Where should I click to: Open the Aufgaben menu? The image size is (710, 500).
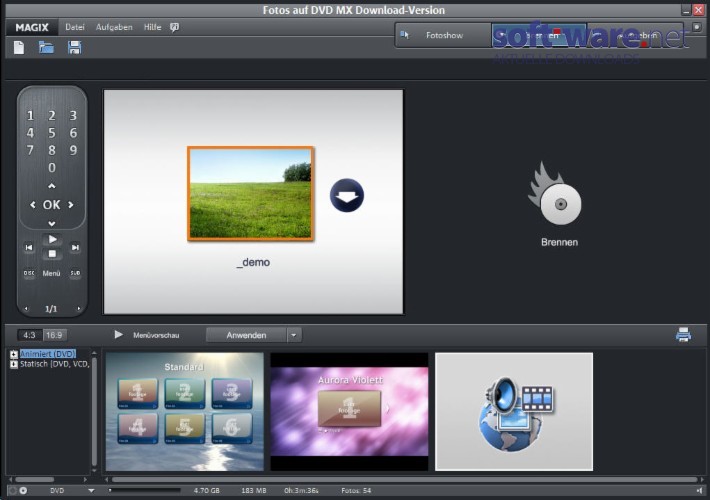[114, 27]
